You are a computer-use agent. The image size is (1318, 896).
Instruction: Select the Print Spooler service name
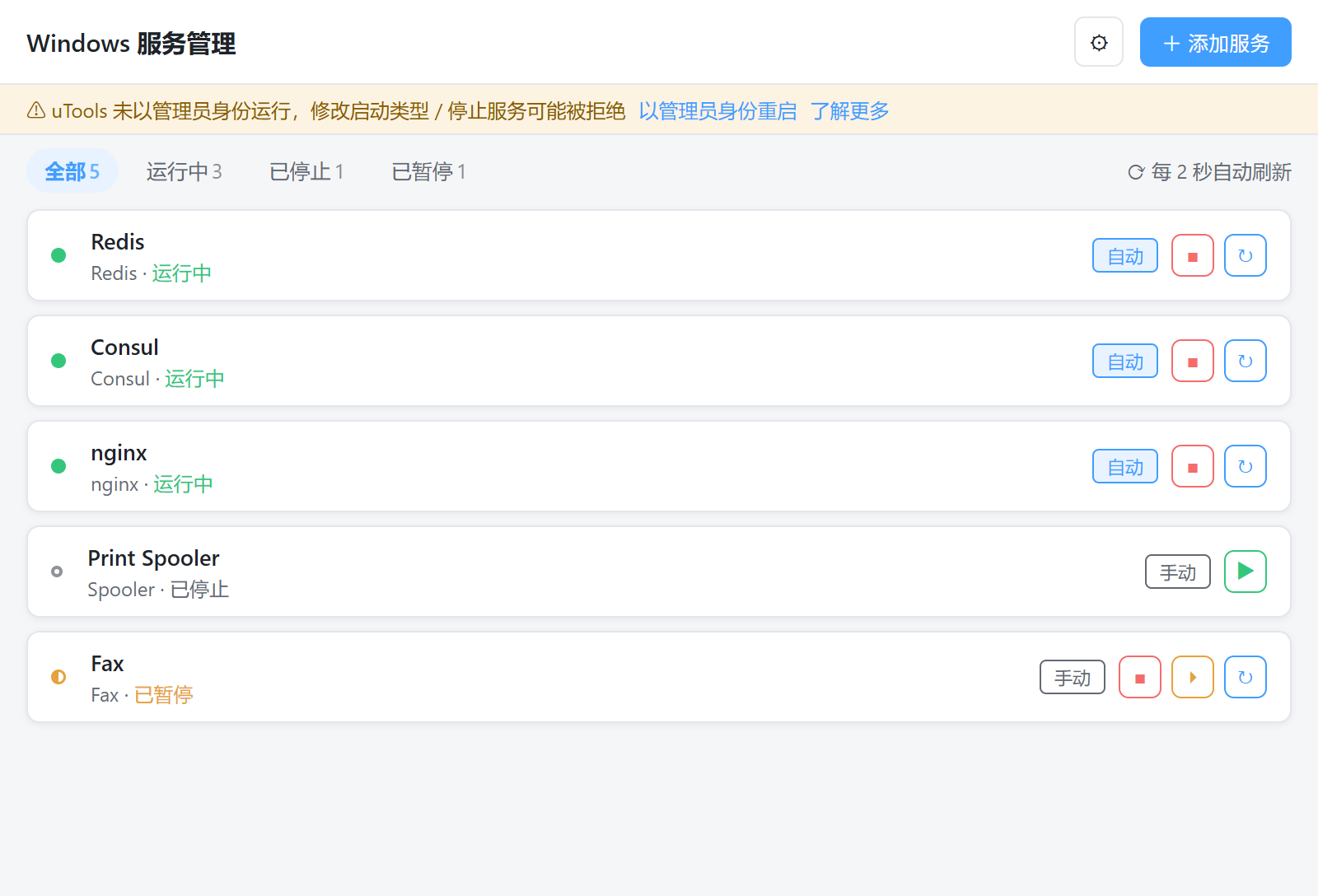pos(154,558)
